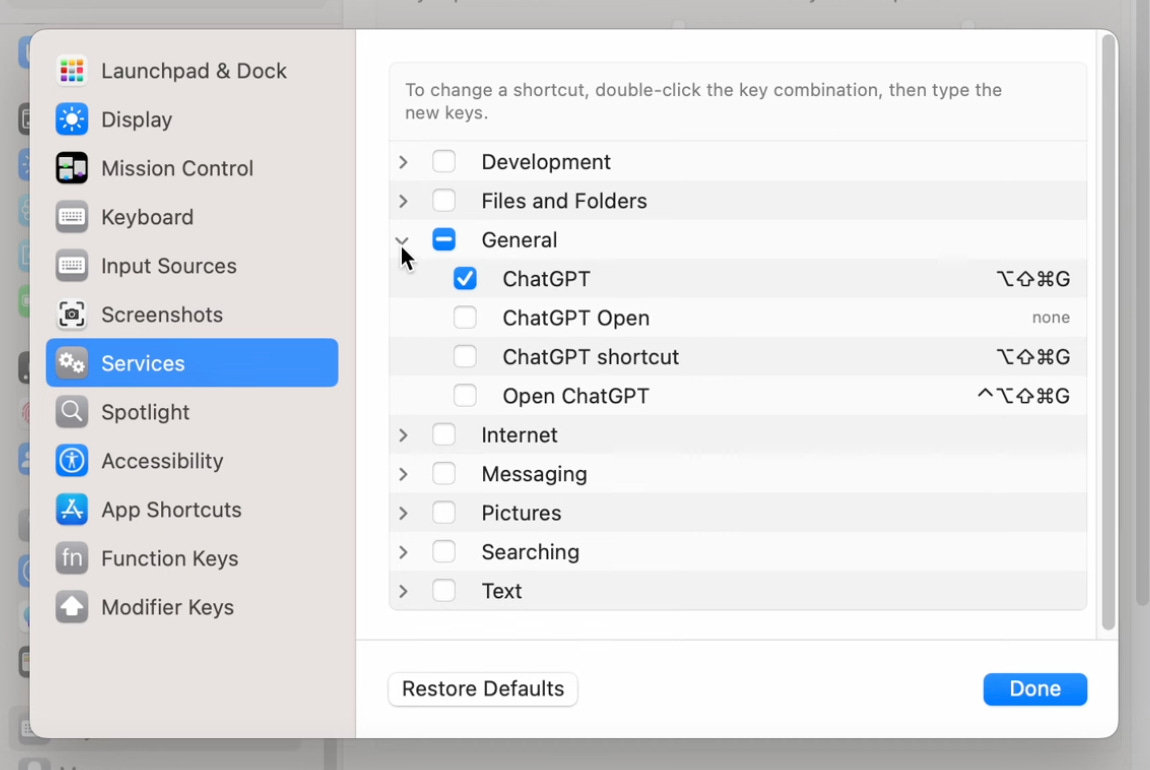This screenshot has height=770, width=1150.
Task: Click the Mission Control icon
Action: click(x=71, y=168)
